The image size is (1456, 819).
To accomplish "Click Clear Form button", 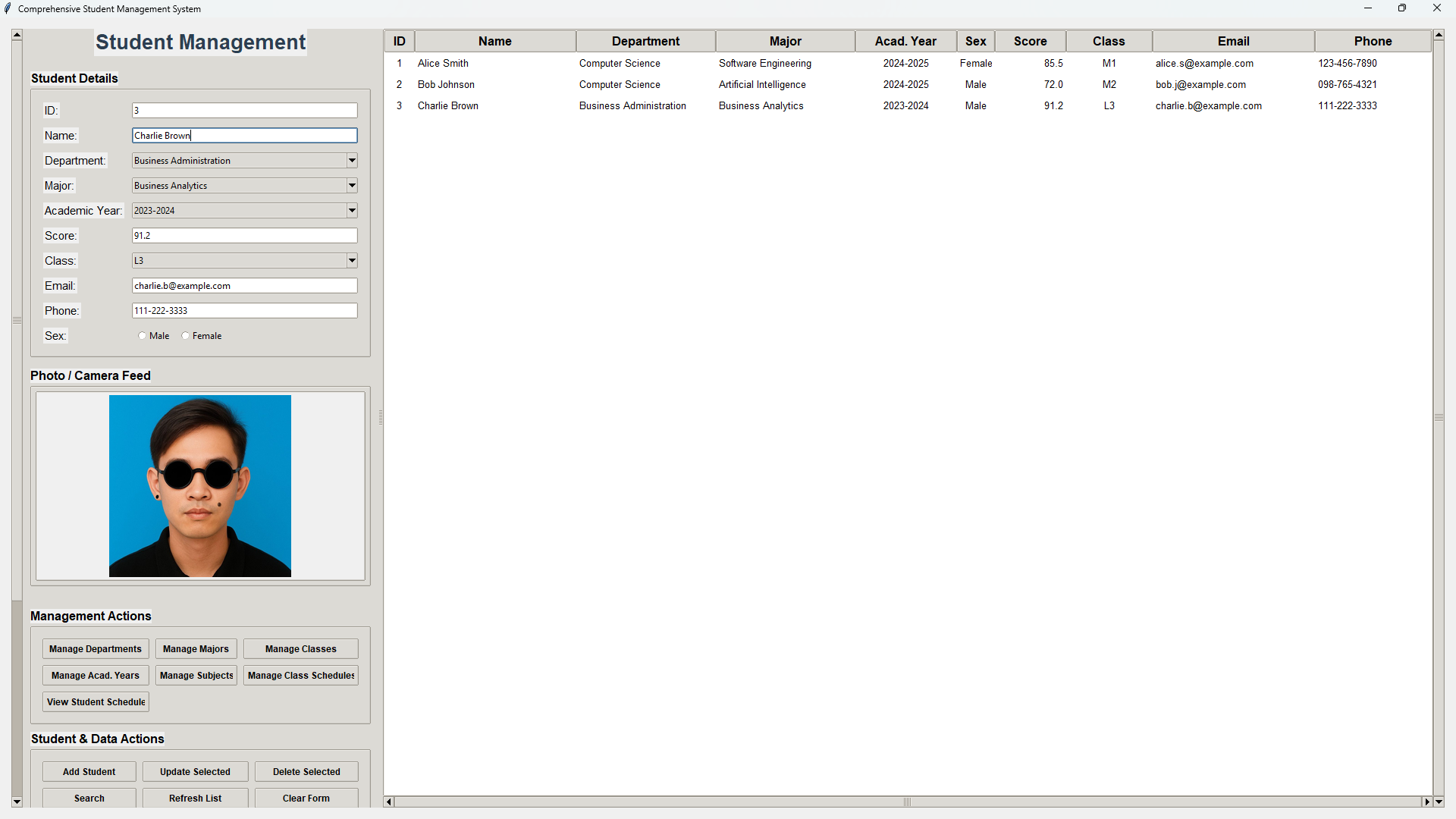I will pos(306,799).
